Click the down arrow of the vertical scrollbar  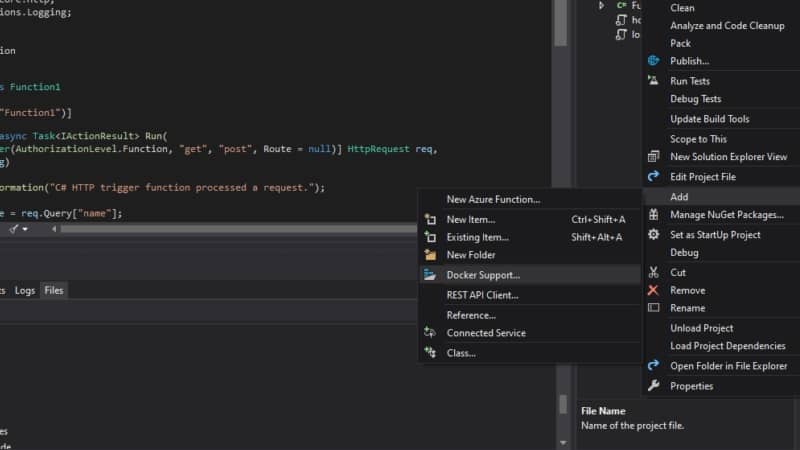[563, 442]
